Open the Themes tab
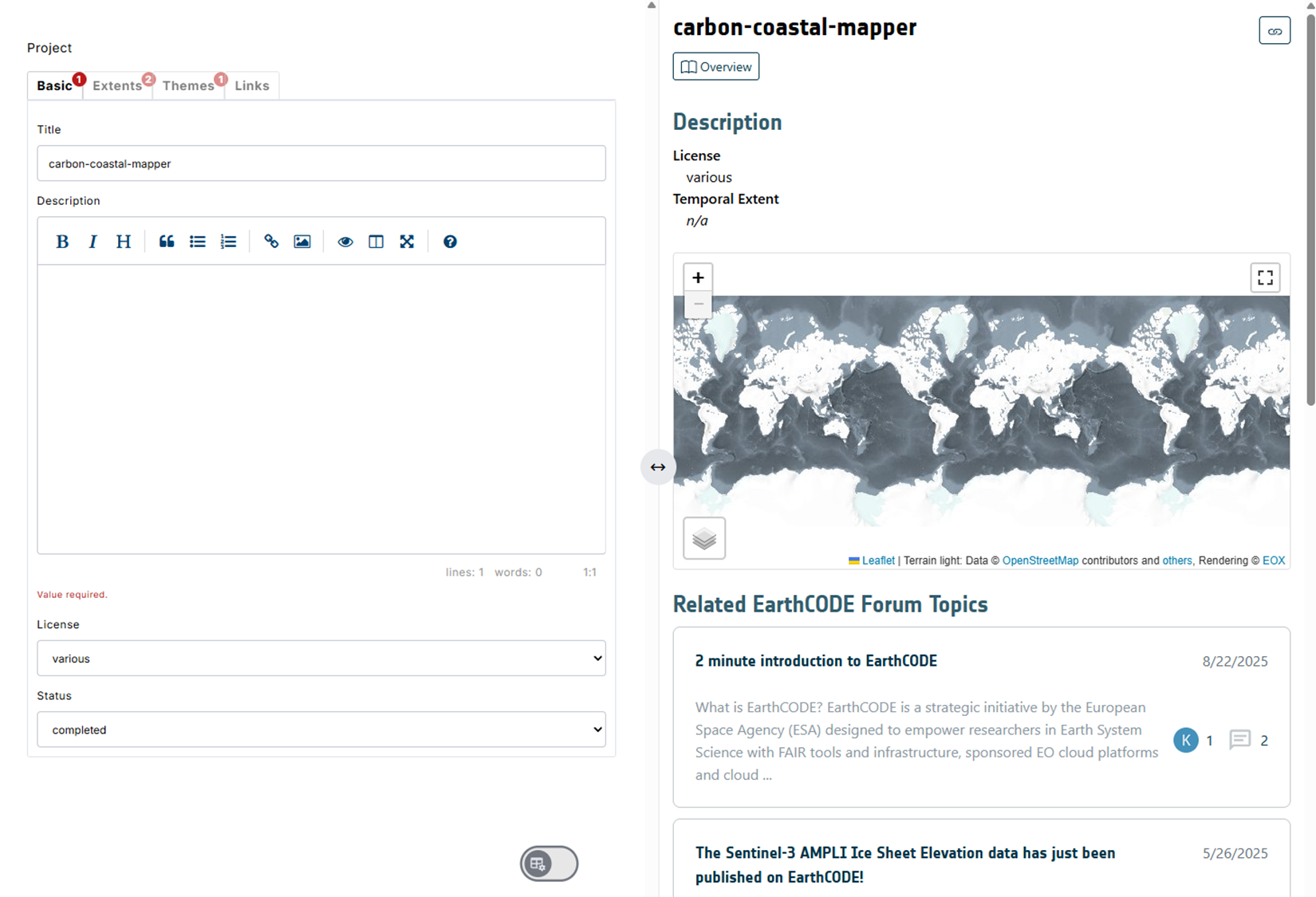Viewport: 1316px width, 897px height. tap(188, 85)
